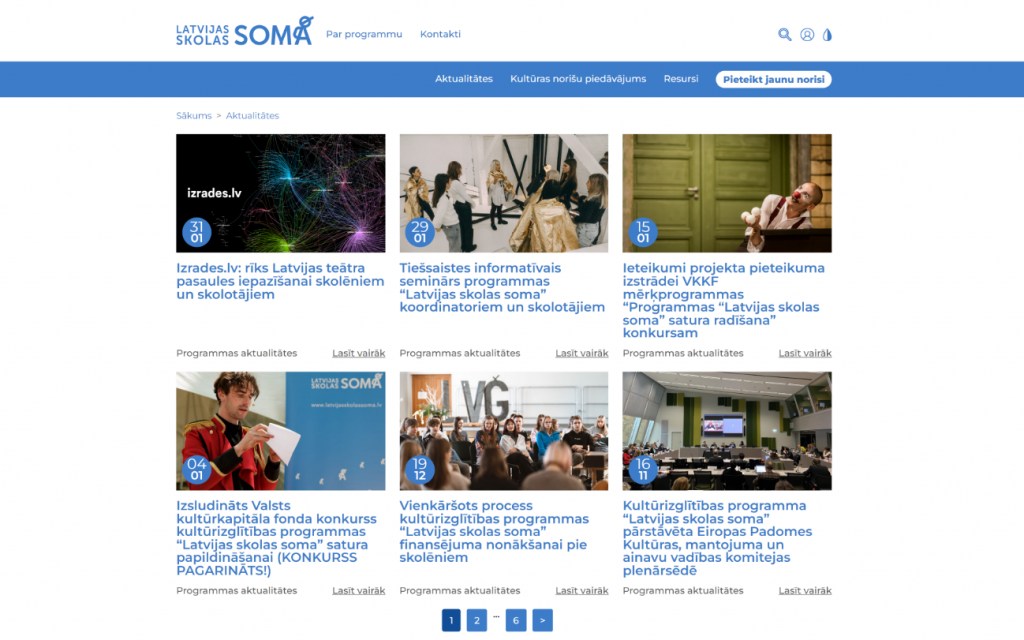Open the izrades.lv network thumbnail
Viewport: 1024px width, 640px height.
pyautogui.click(x=281, y=193)
